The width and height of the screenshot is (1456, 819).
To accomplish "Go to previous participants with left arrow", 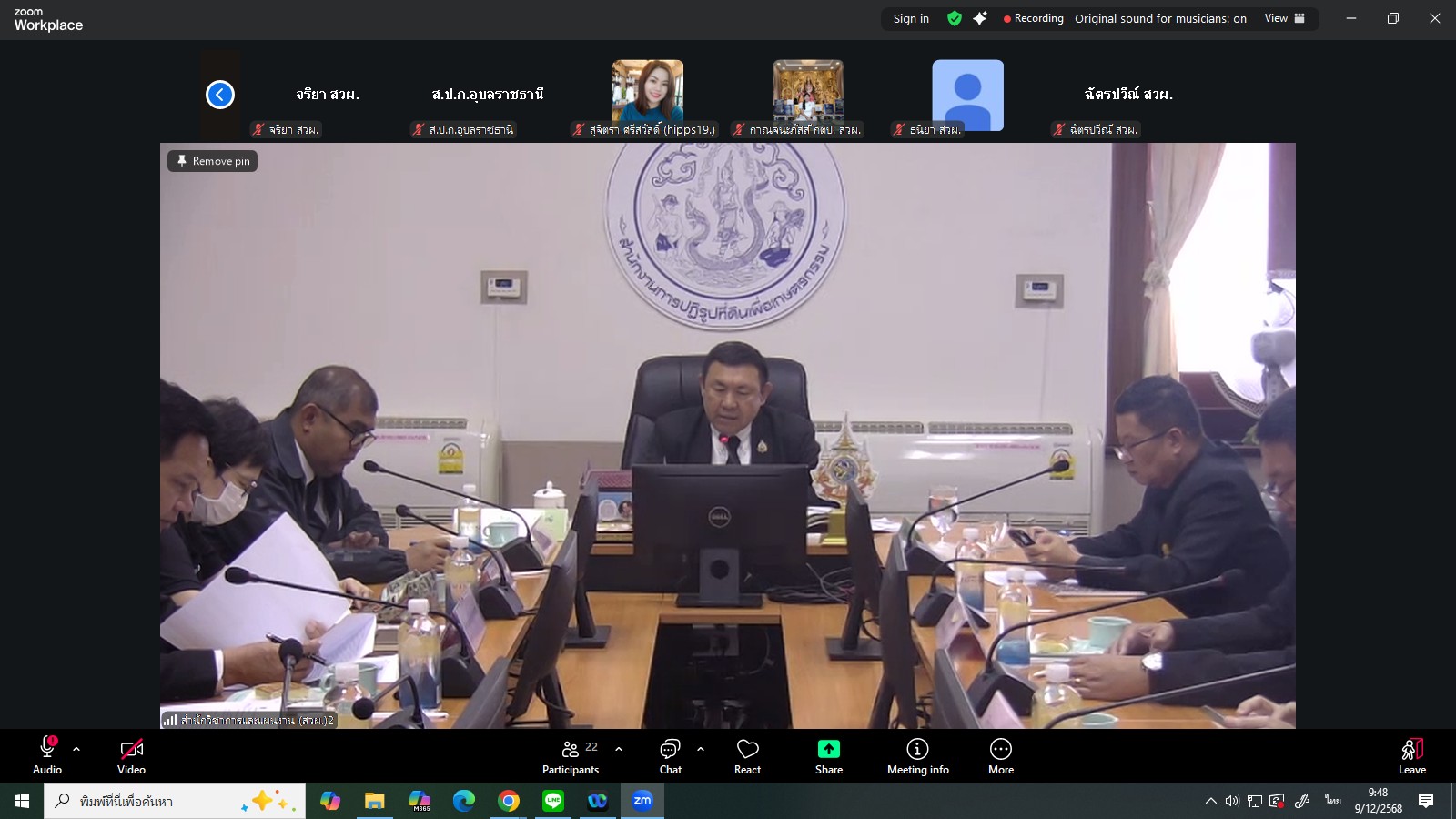I will (x=220, y=95).
